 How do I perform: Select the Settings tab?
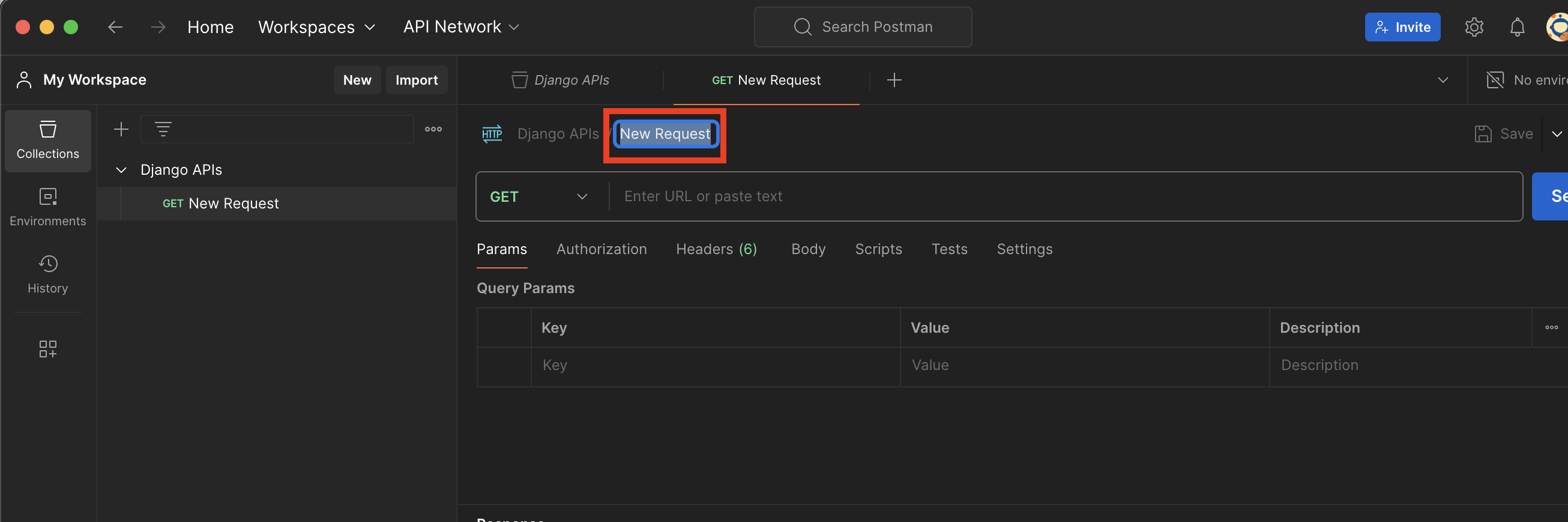[1025, 249]
